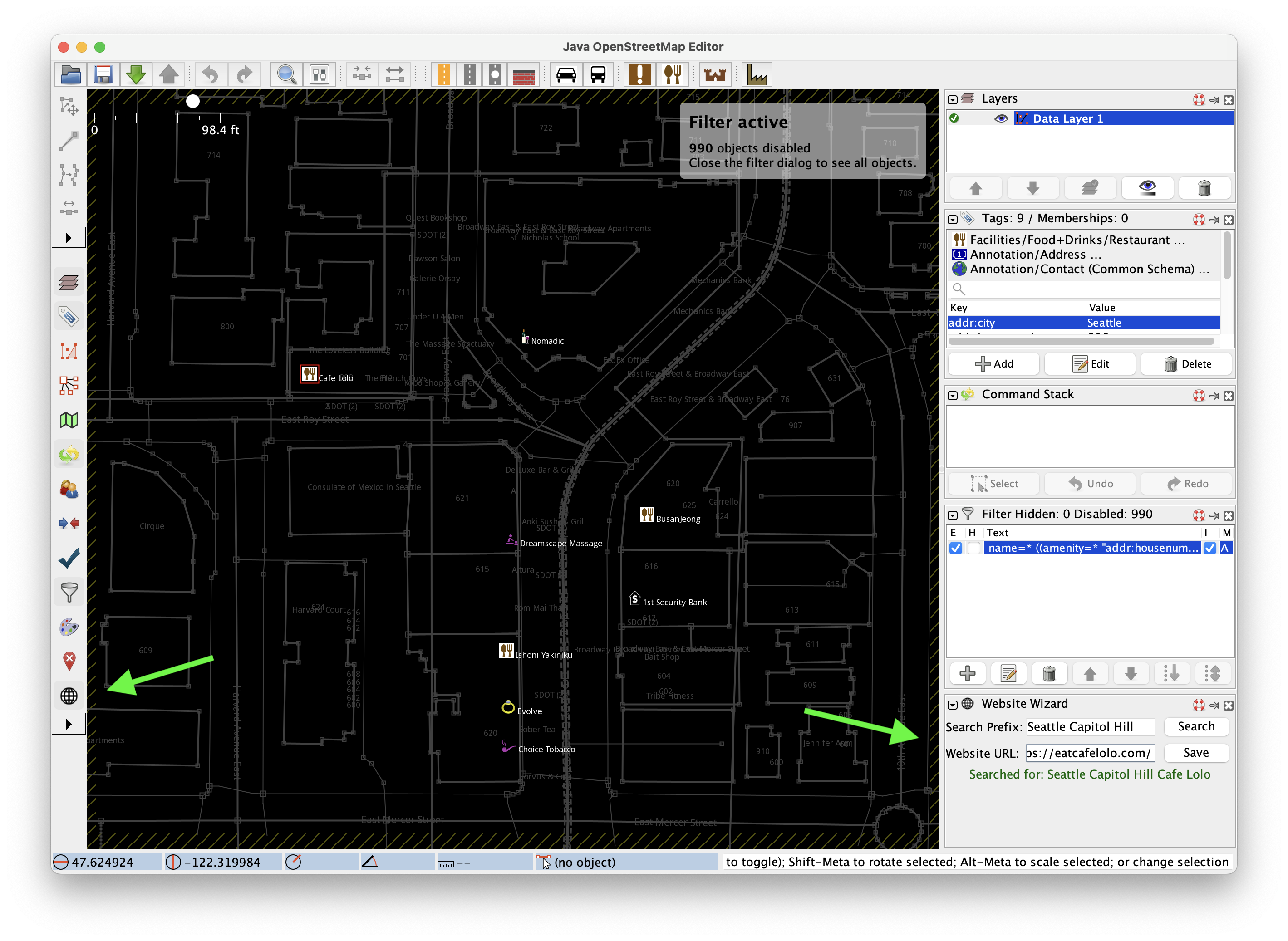Click the Edit tag button

[1090, 364]
